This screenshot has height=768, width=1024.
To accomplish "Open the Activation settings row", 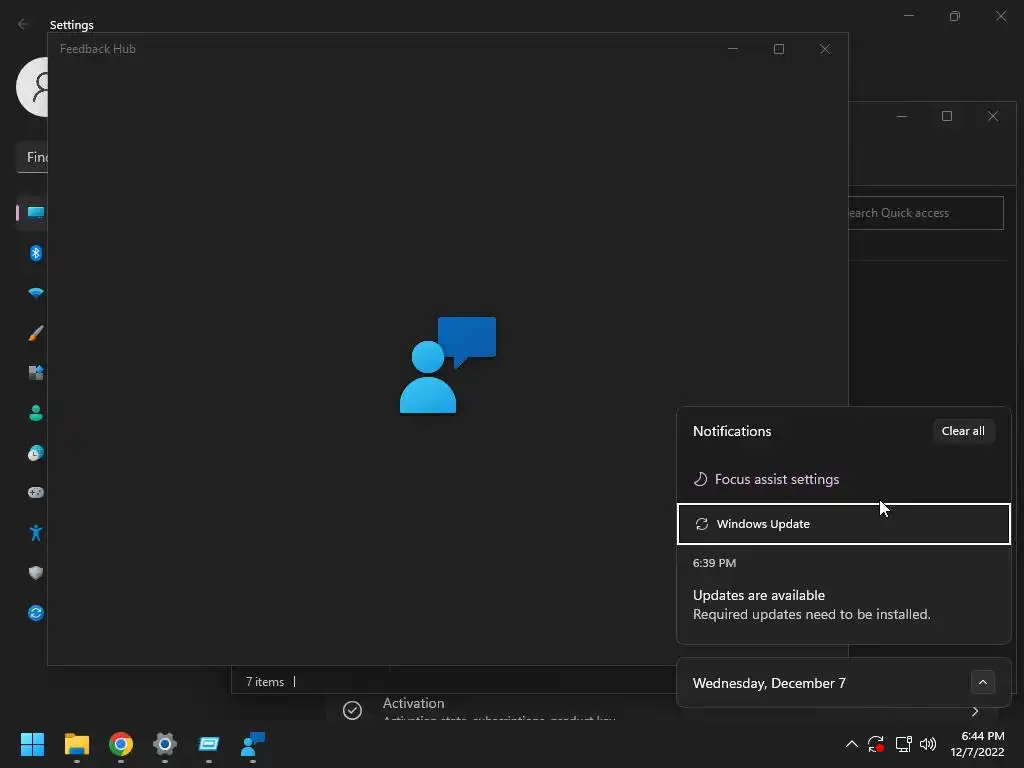I will pos(660,709).
